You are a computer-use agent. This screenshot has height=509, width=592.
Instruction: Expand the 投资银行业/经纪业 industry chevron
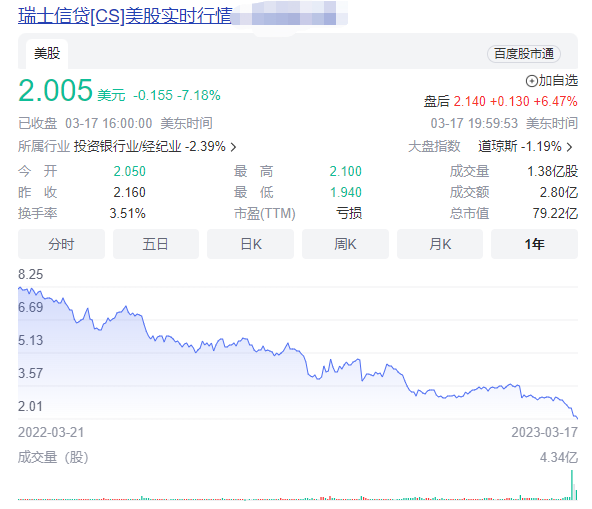click(233, 147)
